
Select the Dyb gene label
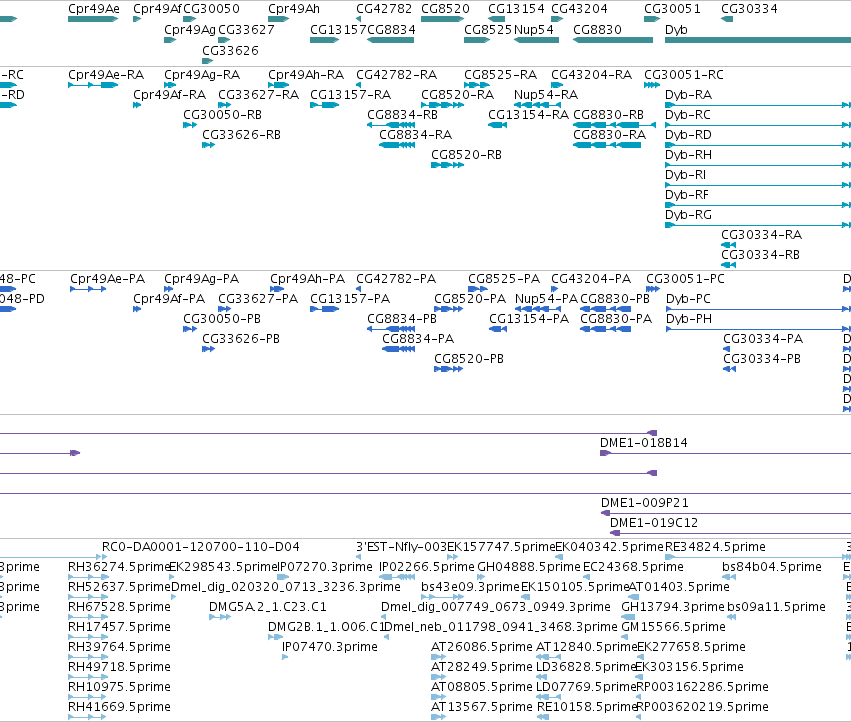click(x=676, y=30)
